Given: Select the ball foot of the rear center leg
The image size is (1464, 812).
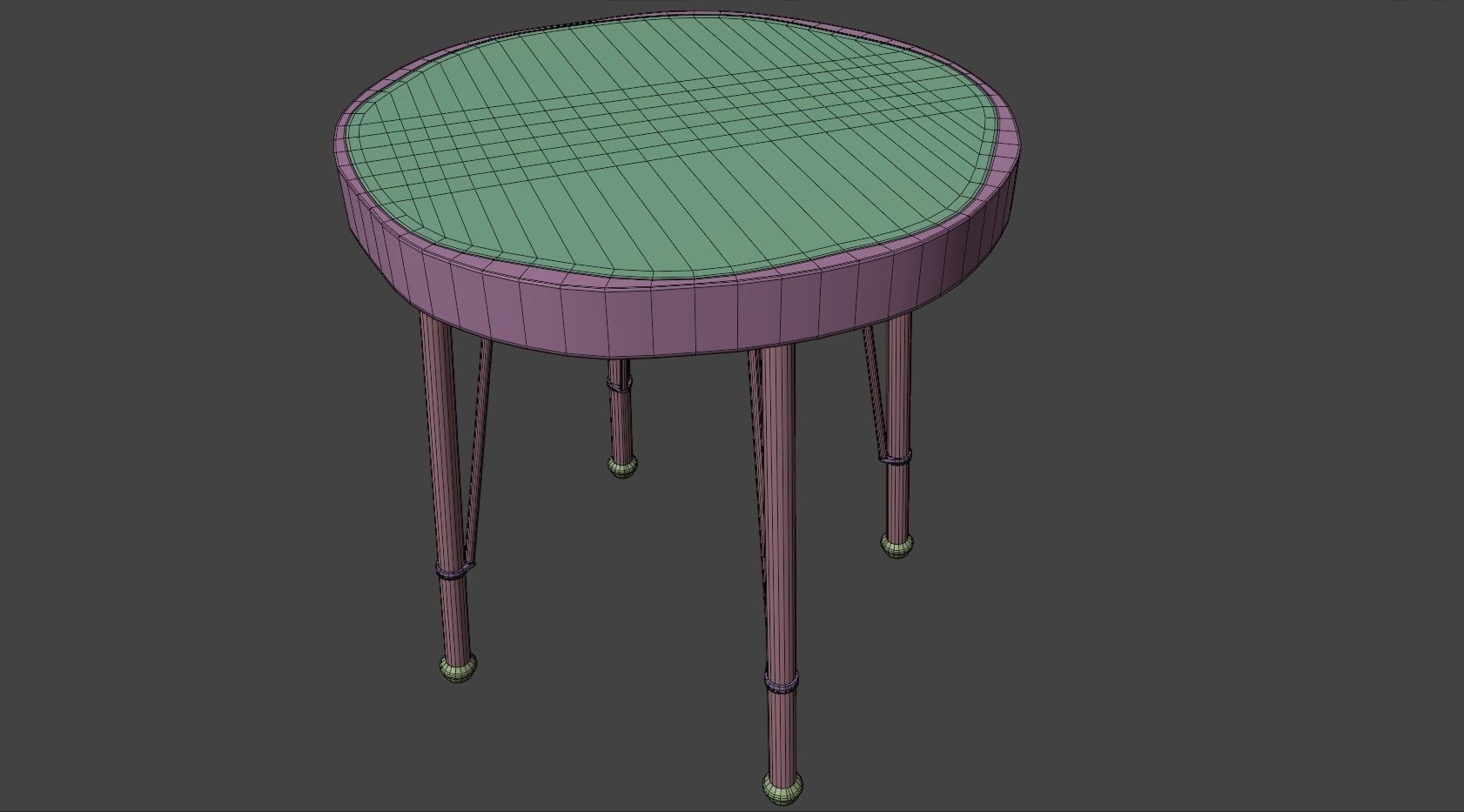Looking at the screenshot, I should (621, 466).
